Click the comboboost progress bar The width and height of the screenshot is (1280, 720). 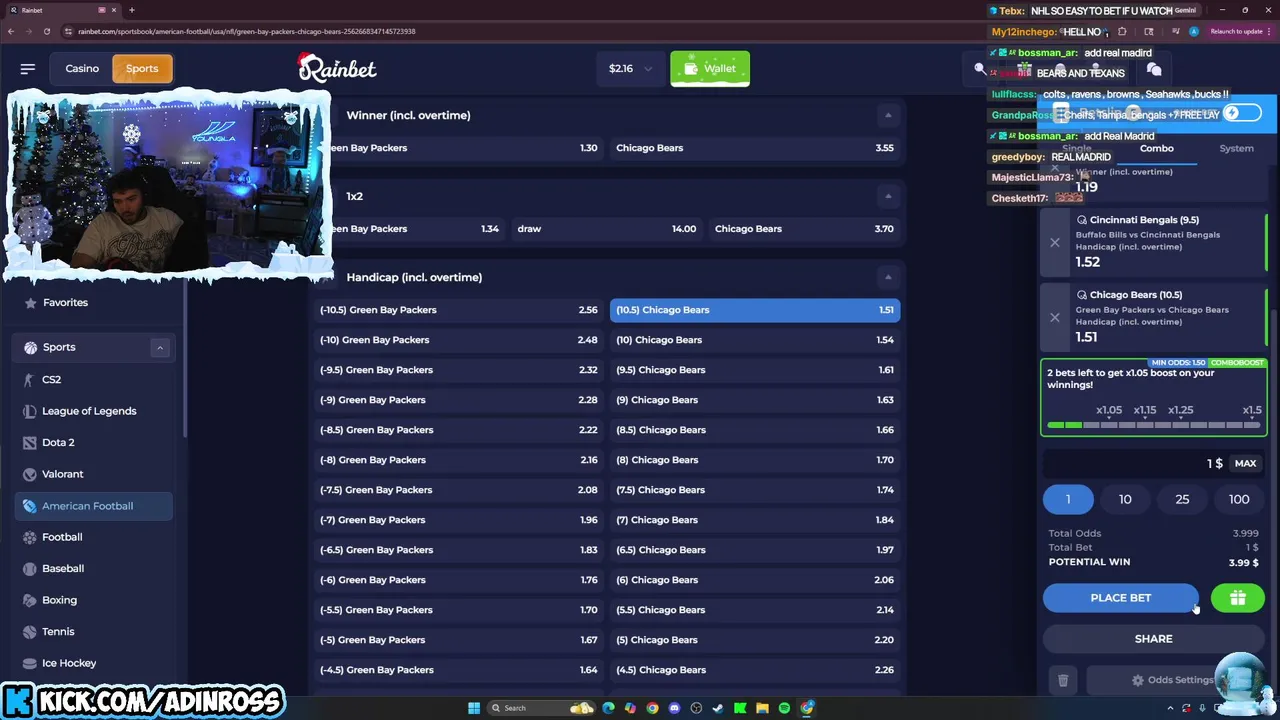click(x=1153, y=425)
